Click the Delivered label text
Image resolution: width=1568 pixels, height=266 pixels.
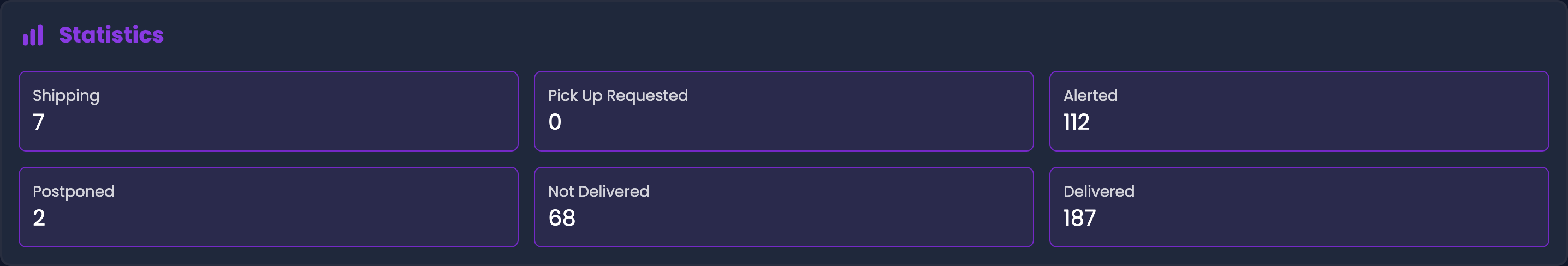[1098, 191]
